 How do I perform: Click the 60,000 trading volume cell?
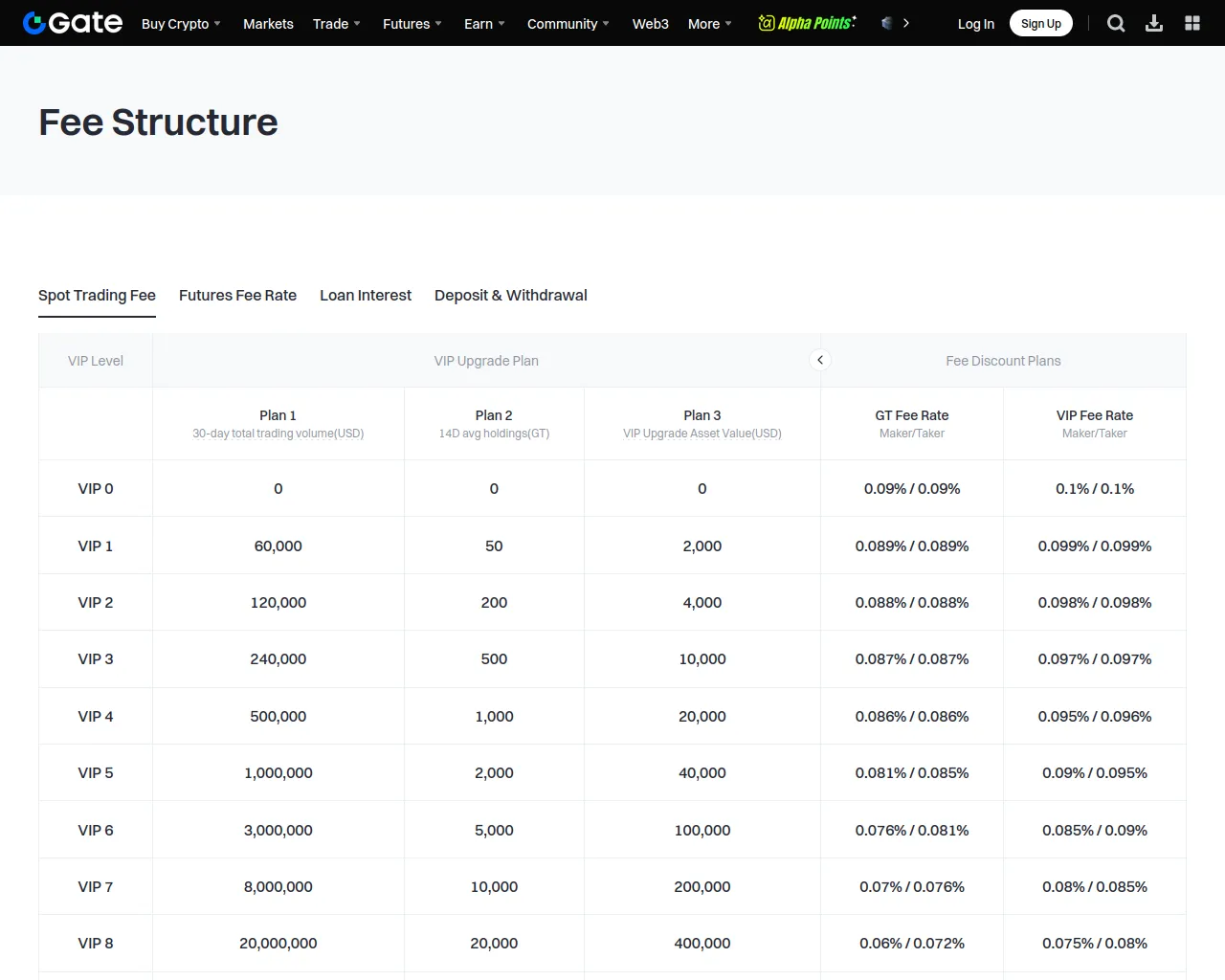click(x=278, y=546)
